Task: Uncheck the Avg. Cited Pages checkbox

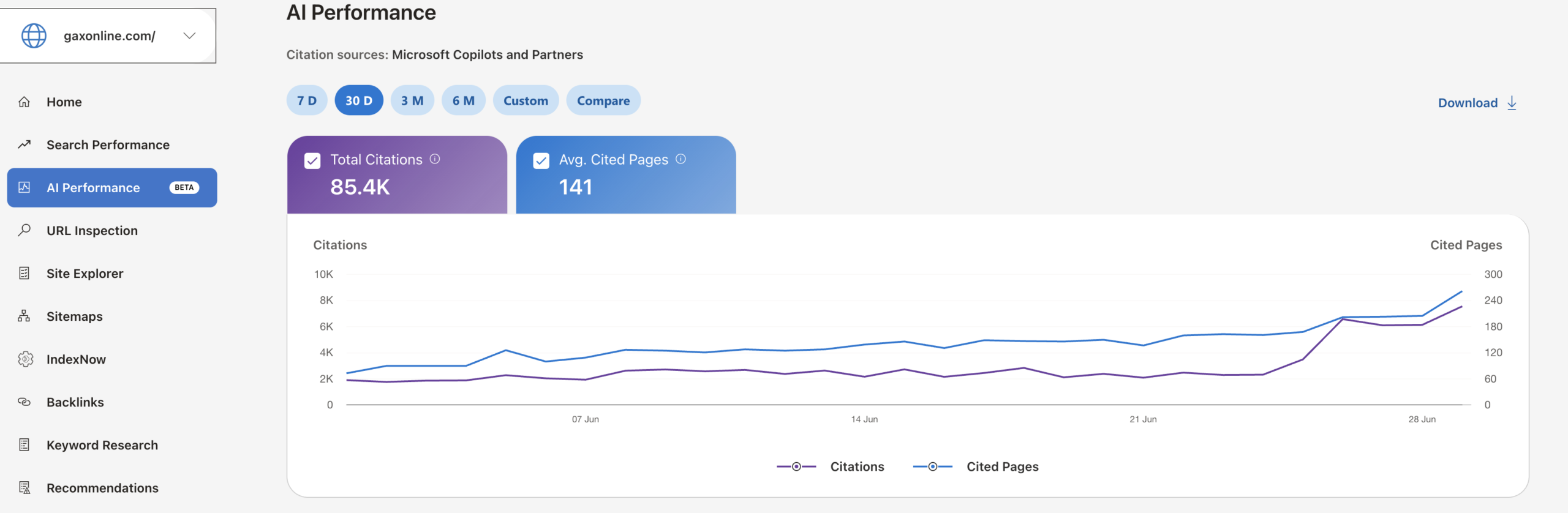Action: click(541, 160)
